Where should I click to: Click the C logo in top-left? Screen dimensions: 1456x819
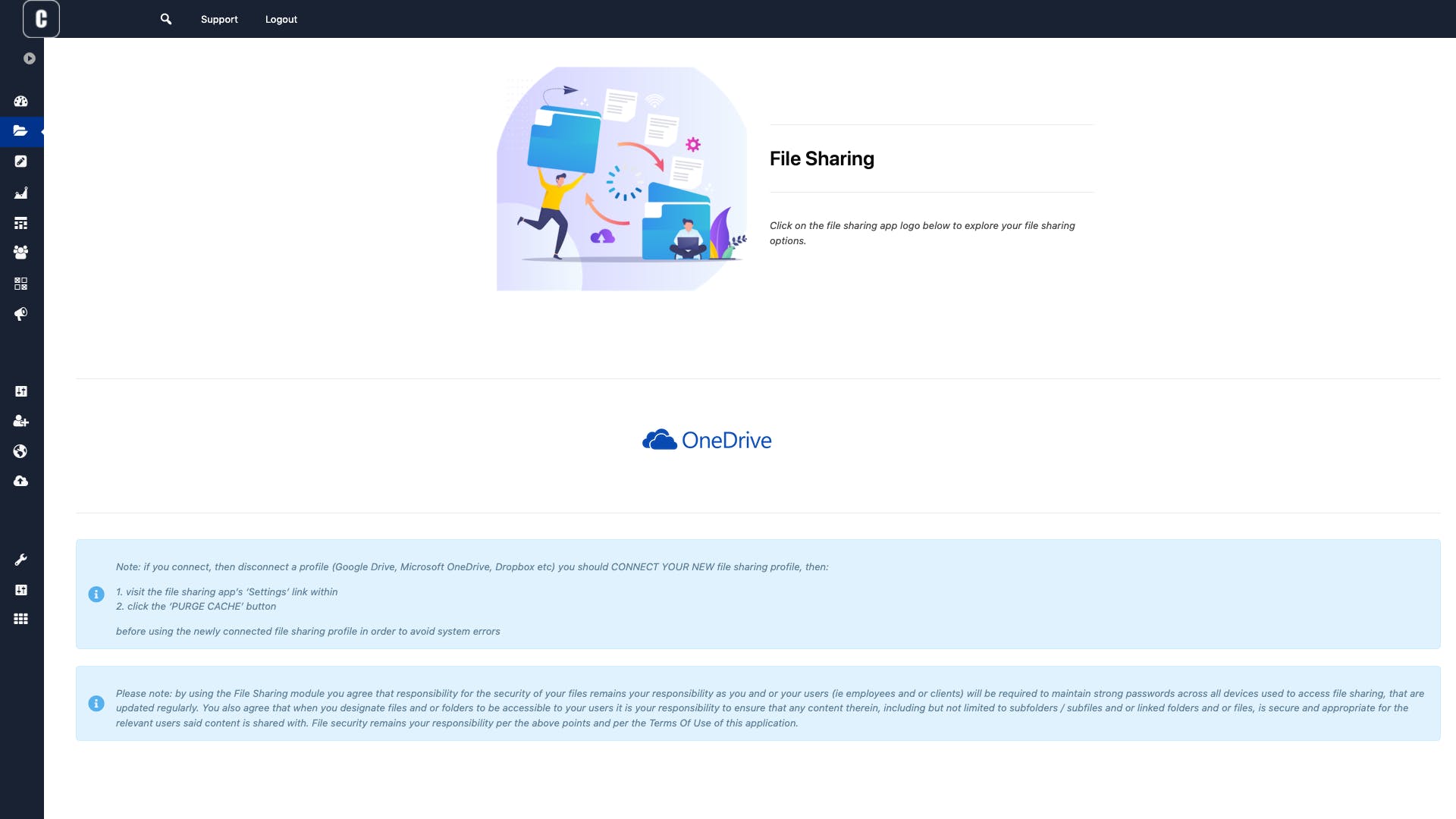(x=41, y=19)
